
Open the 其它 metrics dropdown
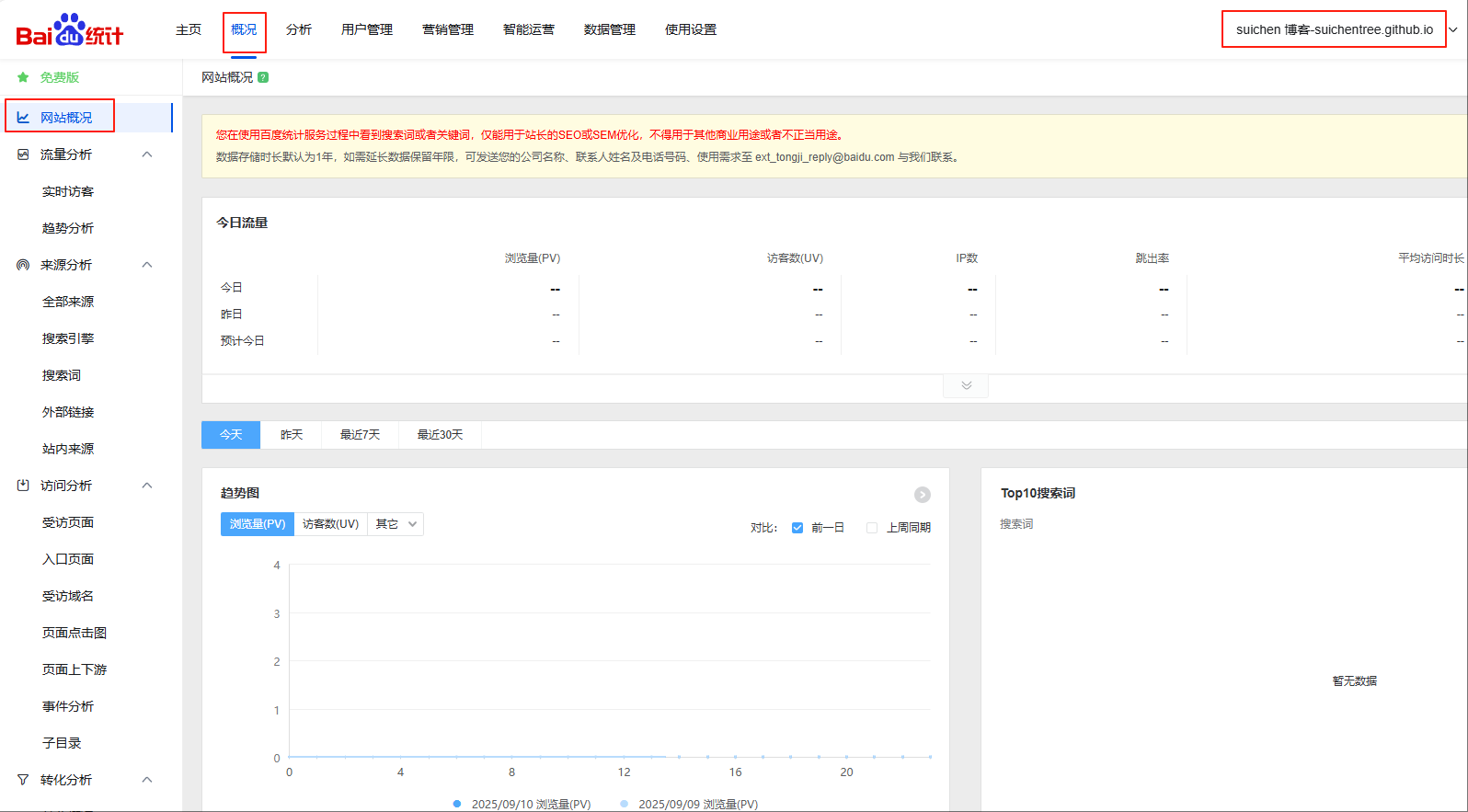point(396,524)
